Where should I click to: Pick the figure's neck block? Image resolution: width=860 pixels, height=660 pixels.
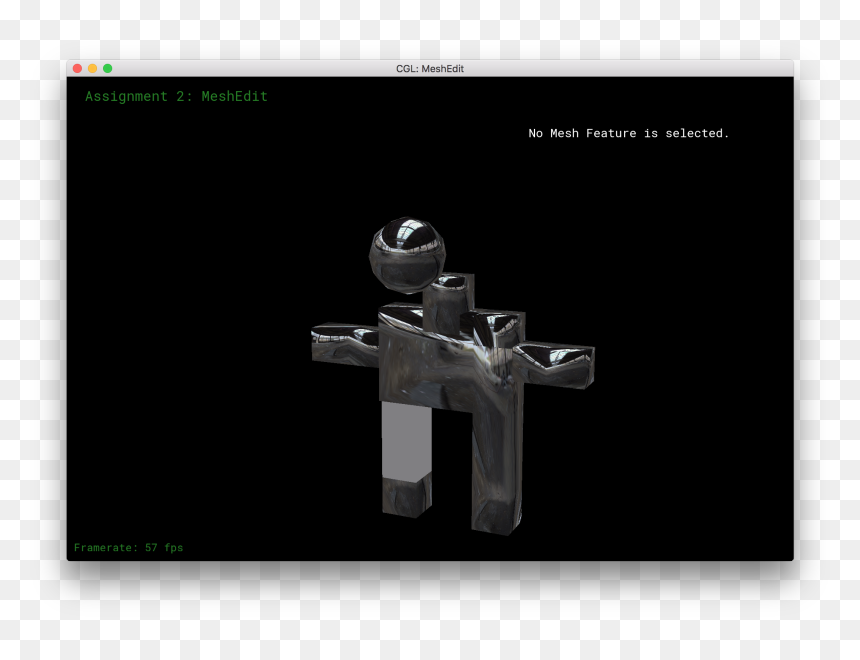pos(448,303)
